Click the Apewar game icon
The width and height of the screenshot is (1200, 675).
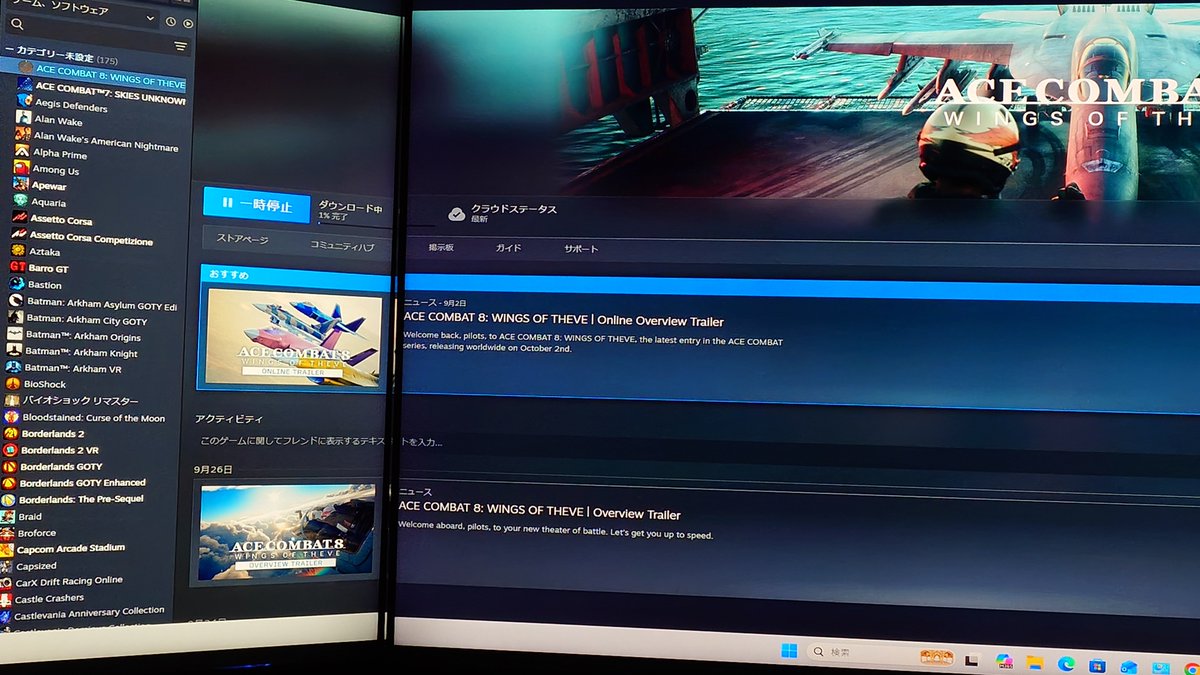coord(20,184)
